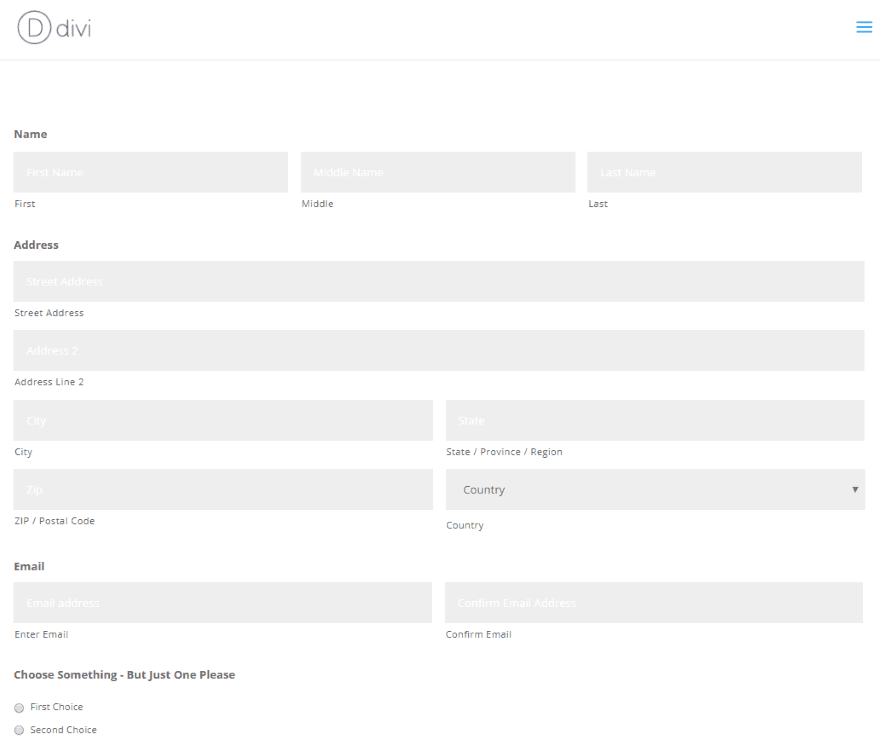
Task: Click the Middle Name input field
Action: click(438, 172)
